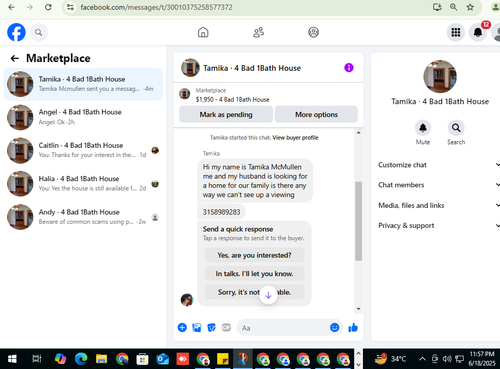Expand Customize chat section

439,165
